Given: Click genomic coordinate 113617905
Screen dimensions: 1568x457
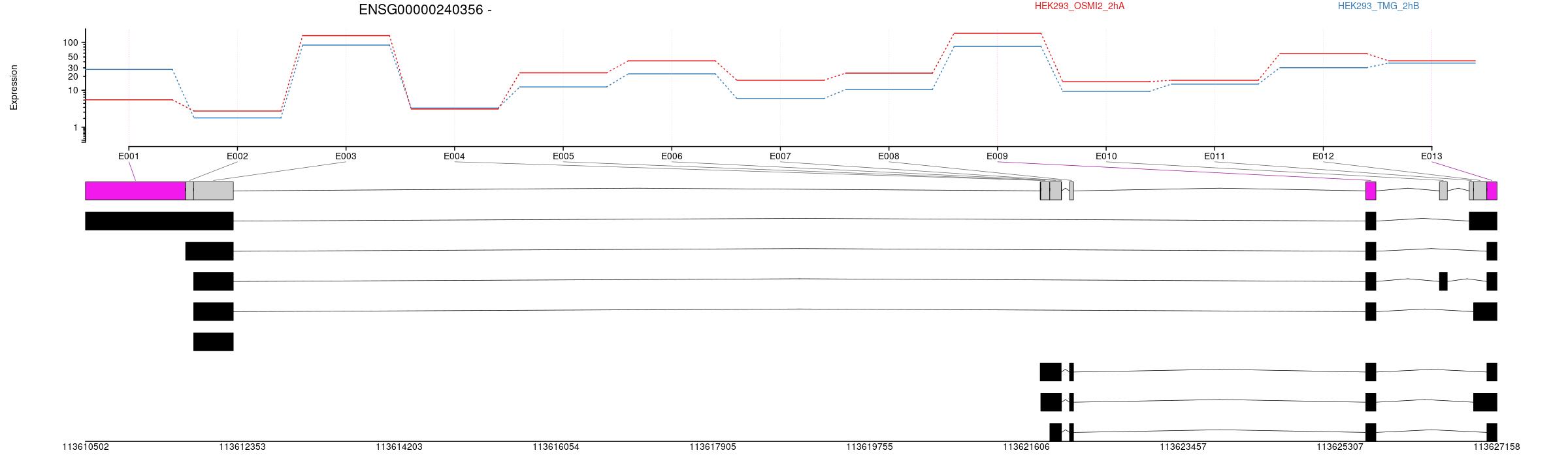Looking at the screenshot, I should click(713, 447).
